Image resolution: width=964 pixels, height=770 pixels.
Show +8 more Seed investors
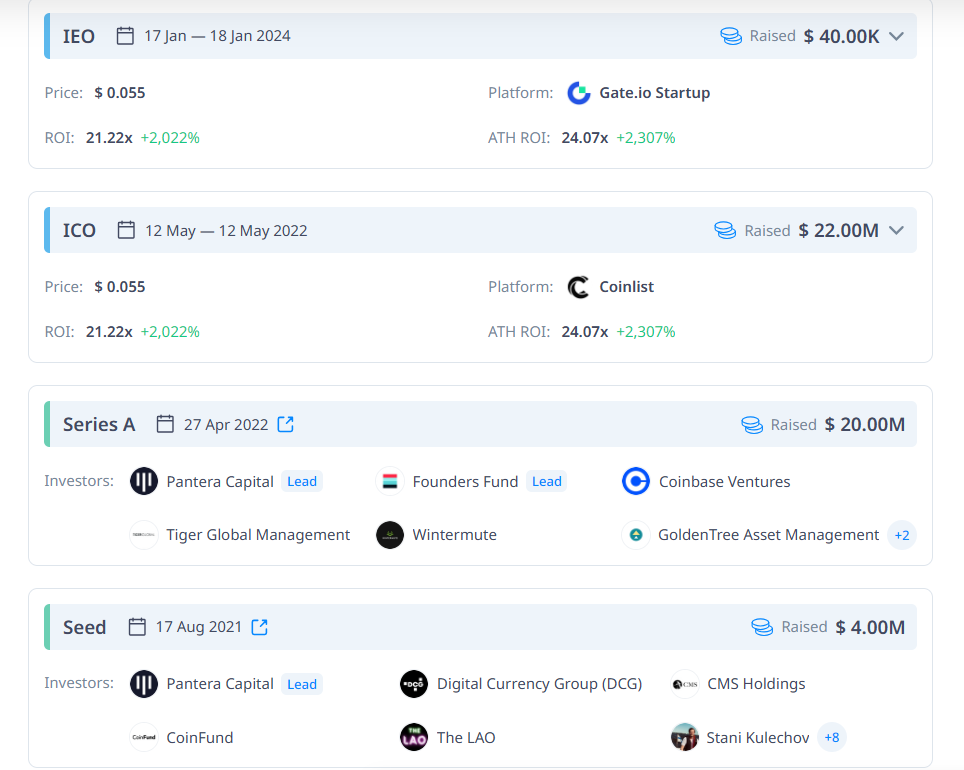832,737
